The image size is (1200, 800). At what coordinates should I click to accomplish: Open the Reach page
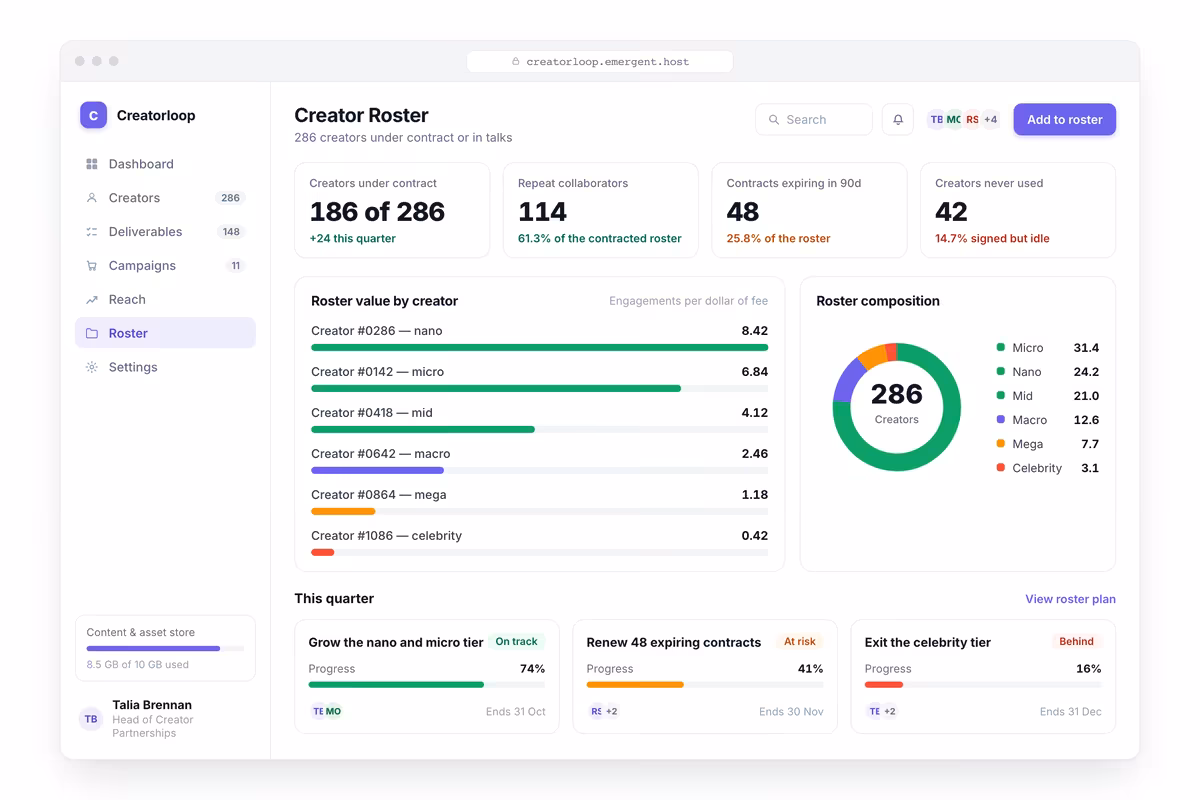[x=165, y=300]
